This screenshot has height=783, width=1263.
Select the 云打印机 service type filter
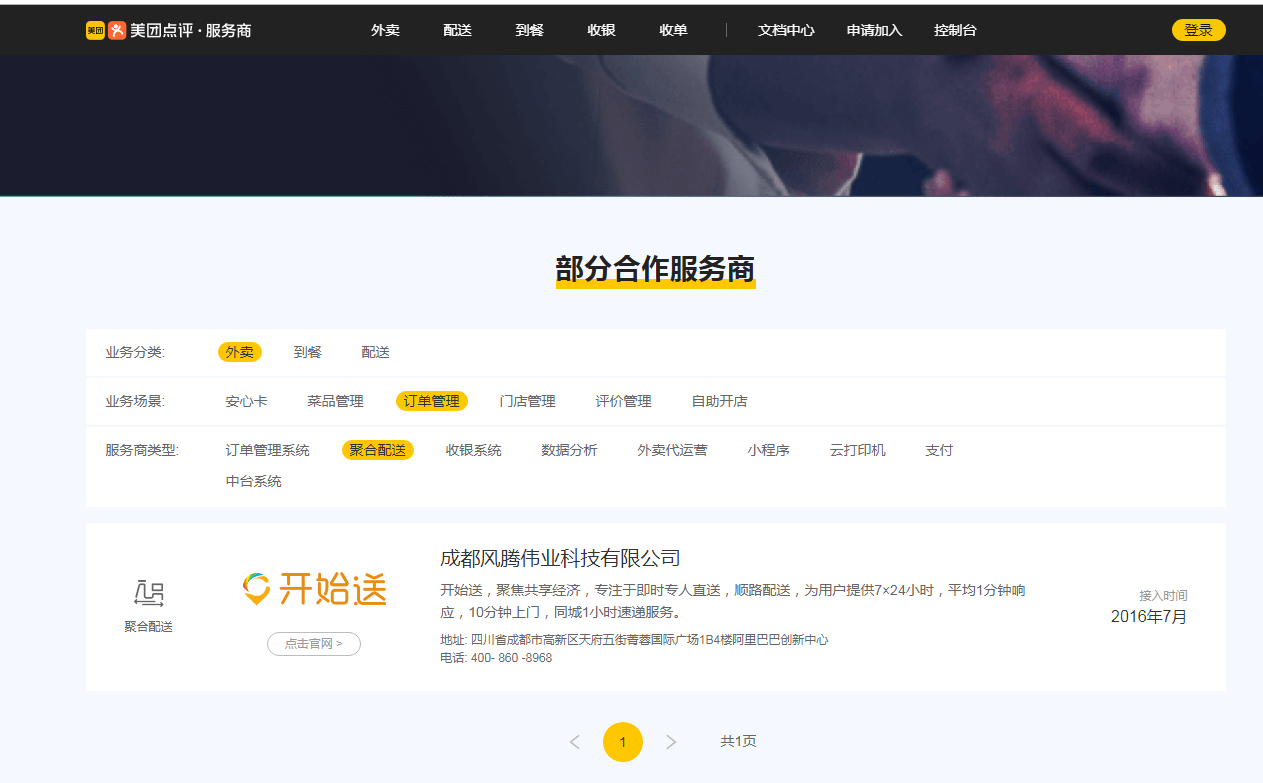tap(856, 450)
